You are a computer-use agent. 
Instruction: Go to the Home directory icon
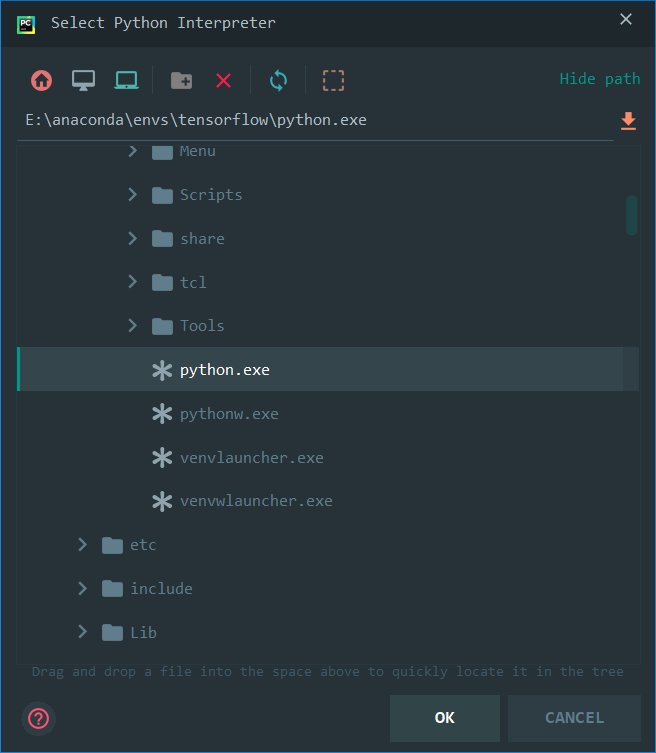41,80
